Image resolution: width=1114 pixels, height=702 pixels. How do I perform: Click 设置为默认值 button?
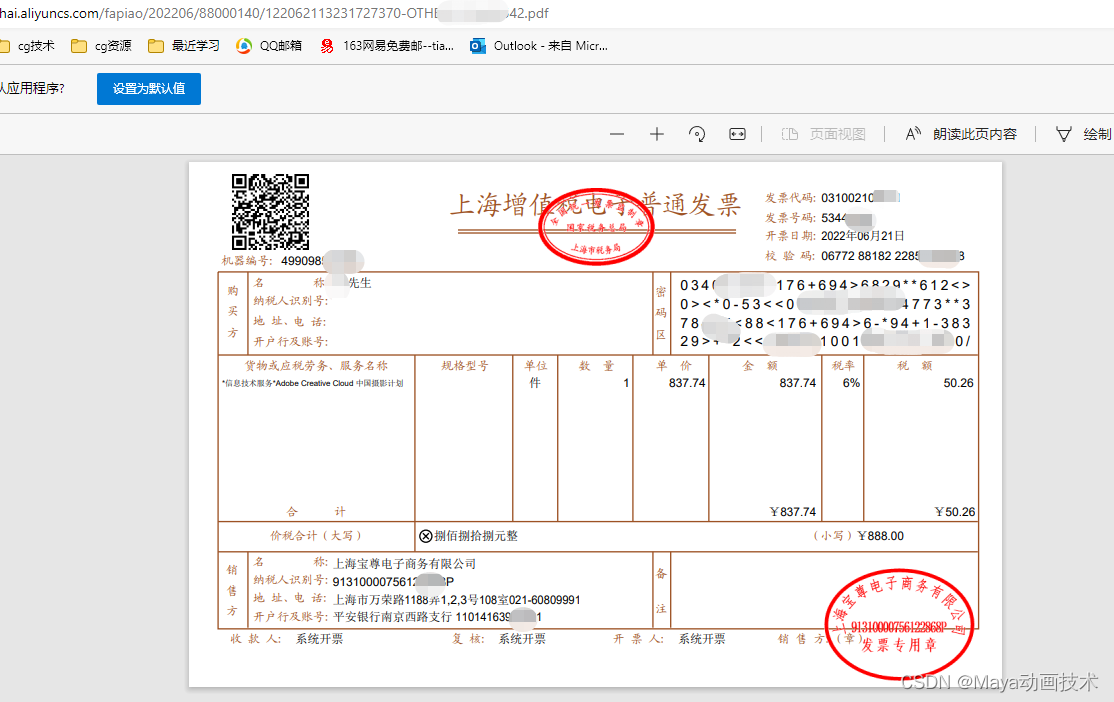[149, 89]
